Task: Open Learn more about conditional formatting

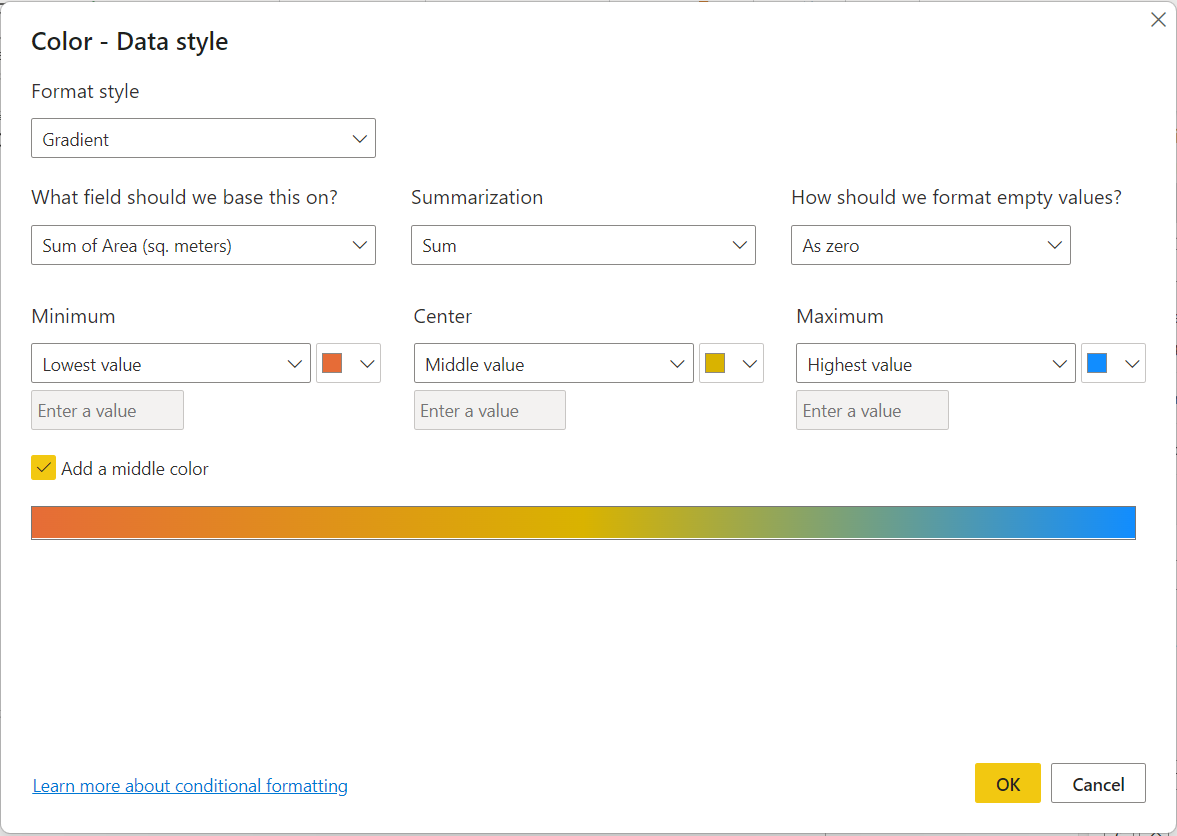Action: (190, 785)
